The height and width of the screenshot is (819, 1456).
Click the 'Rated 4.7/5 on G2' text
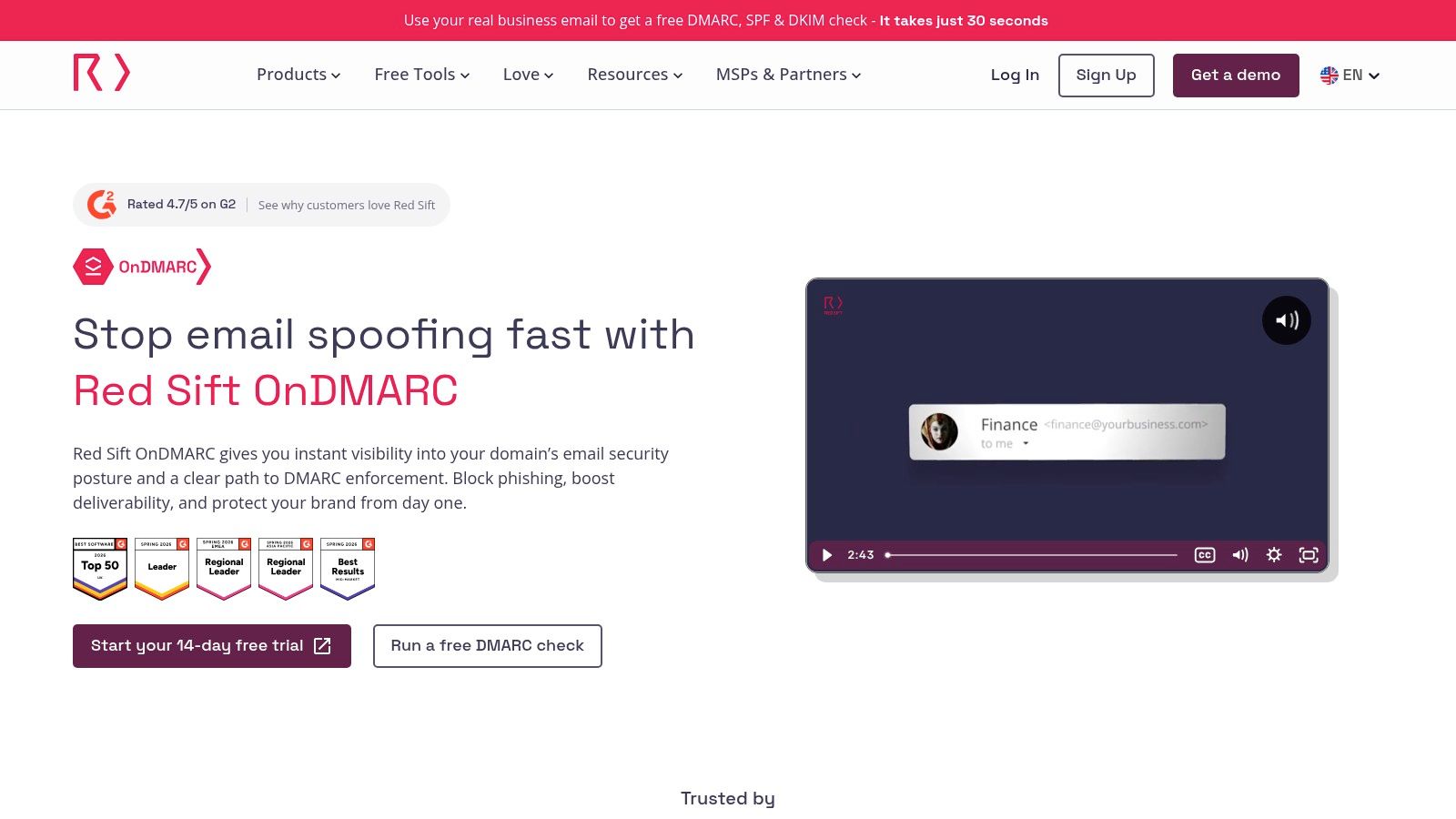click(x=181, y=204)
